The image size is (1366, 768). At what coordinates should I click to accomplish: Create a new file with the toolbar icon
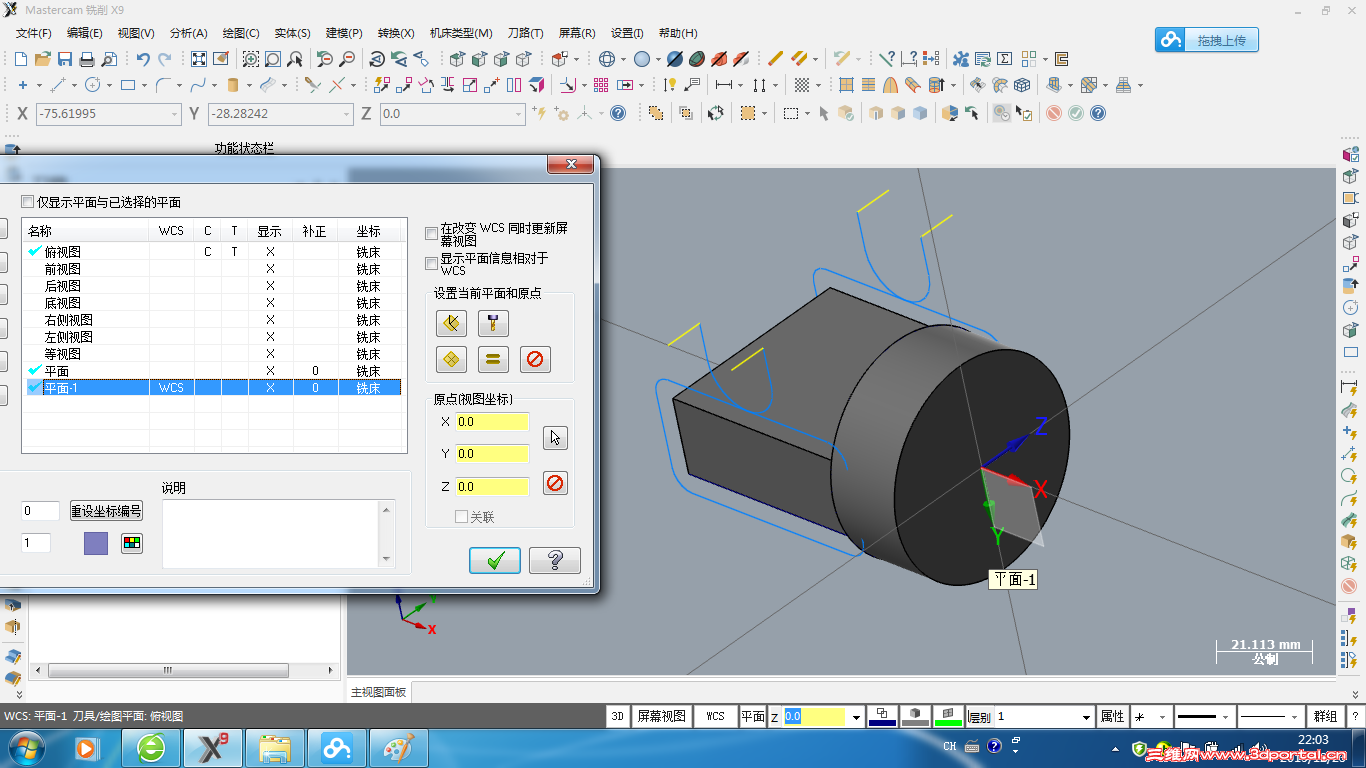click(x=21, y=59)
